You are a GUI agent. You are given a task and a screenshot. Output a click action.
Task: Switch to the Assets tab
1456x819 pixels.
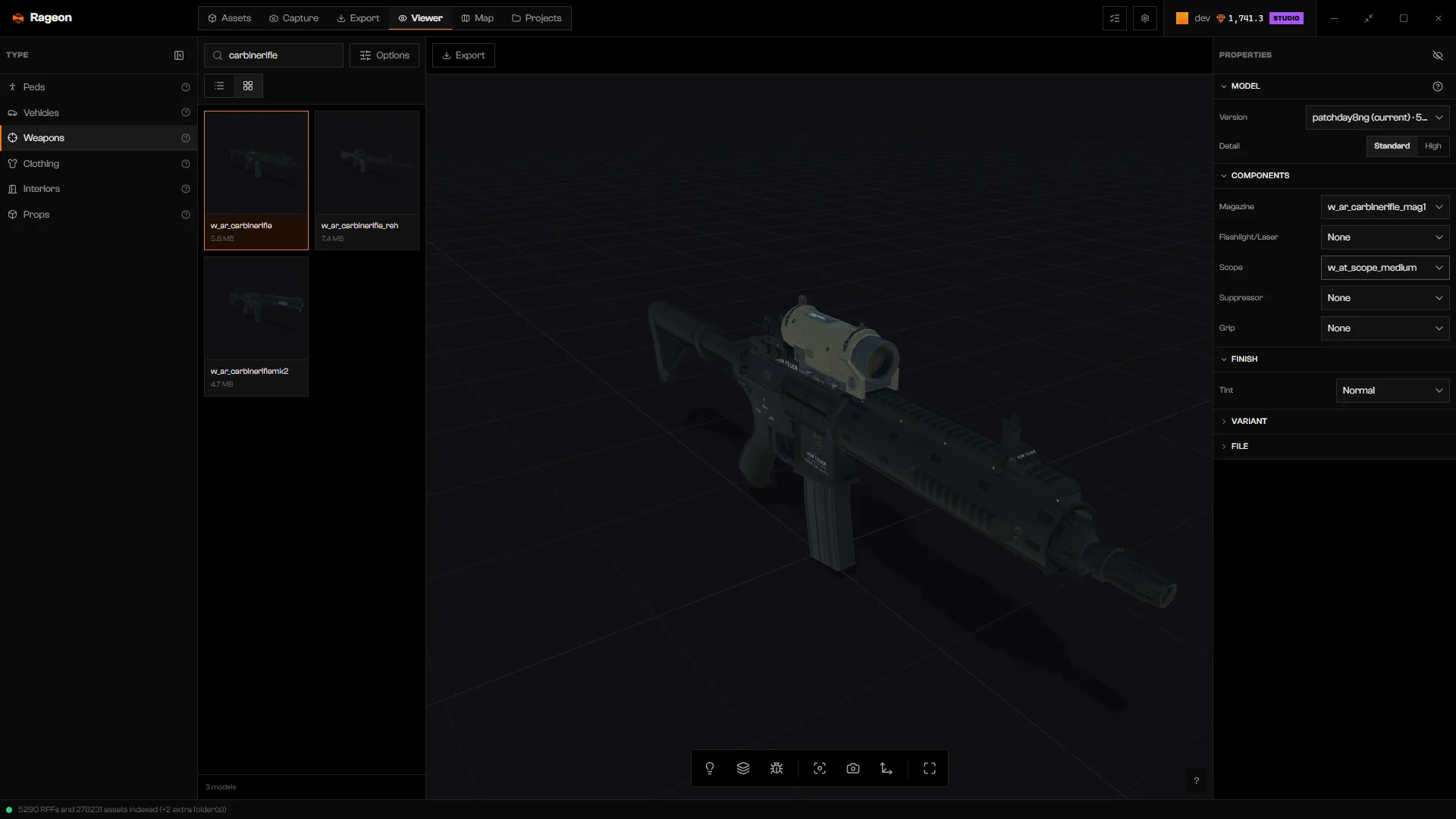pyautogui.click(x=229, y=18)
